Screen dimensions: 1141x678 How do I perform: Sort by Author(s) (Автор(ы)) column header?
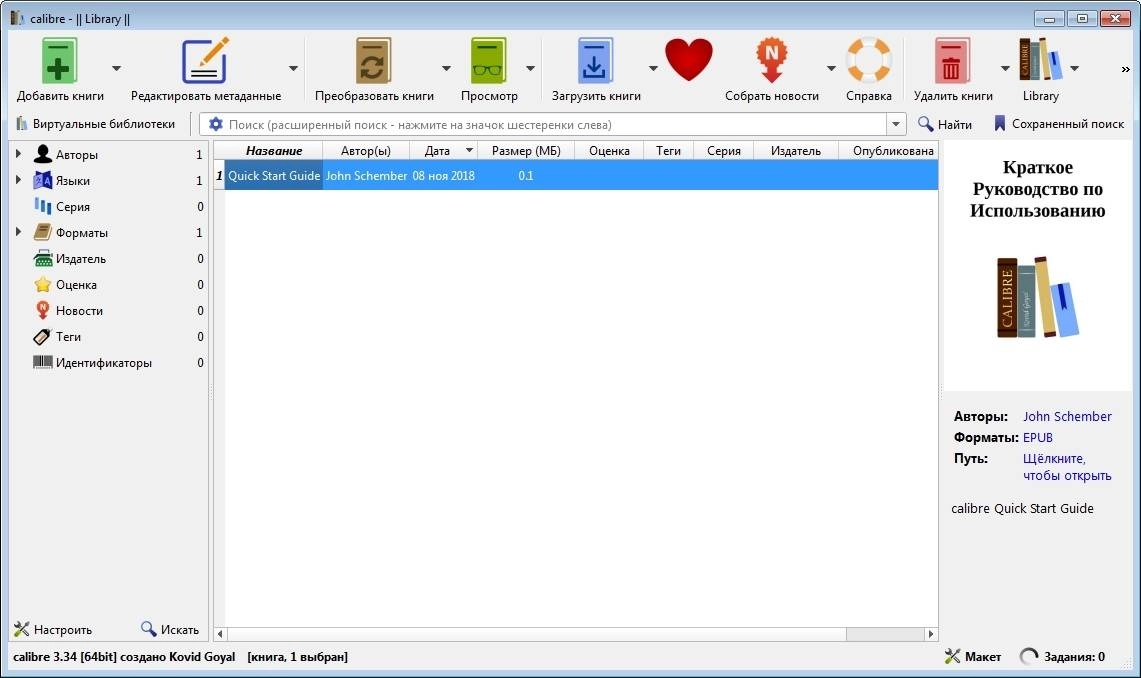366,151
